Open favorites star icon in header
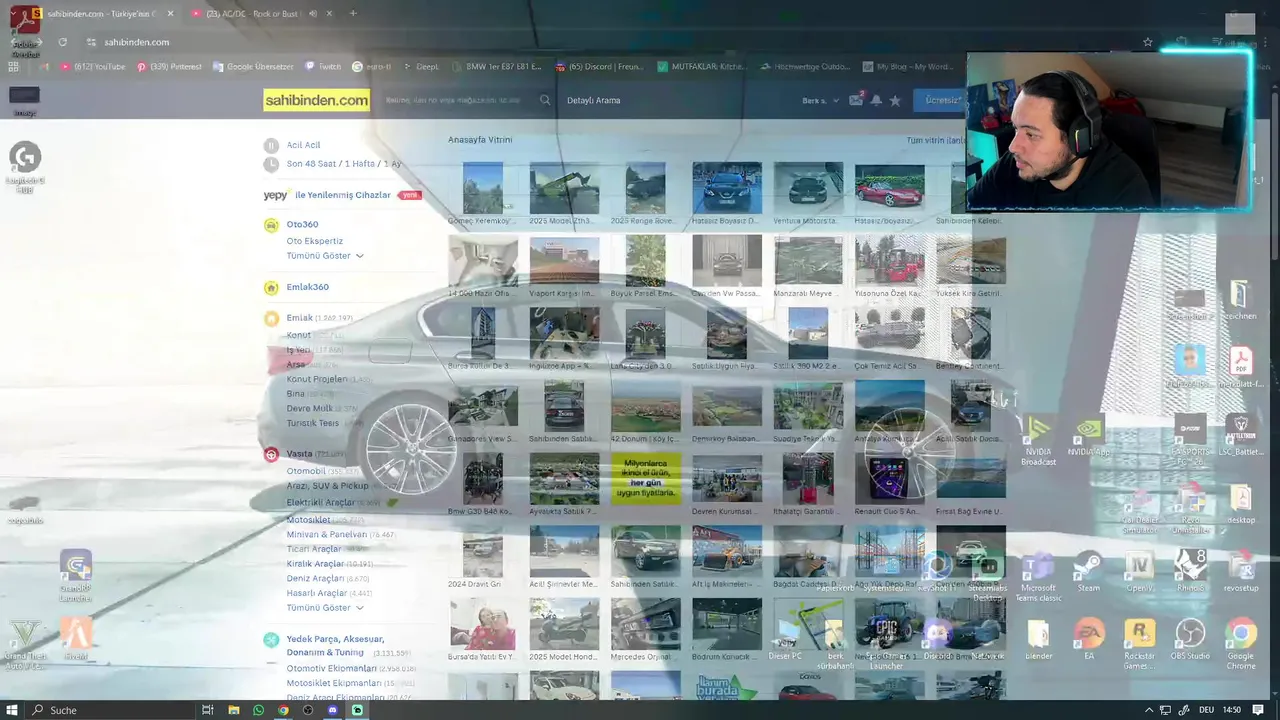This screenshot has width=1280, height=720. pyautogui.click(x=895, y=100)
